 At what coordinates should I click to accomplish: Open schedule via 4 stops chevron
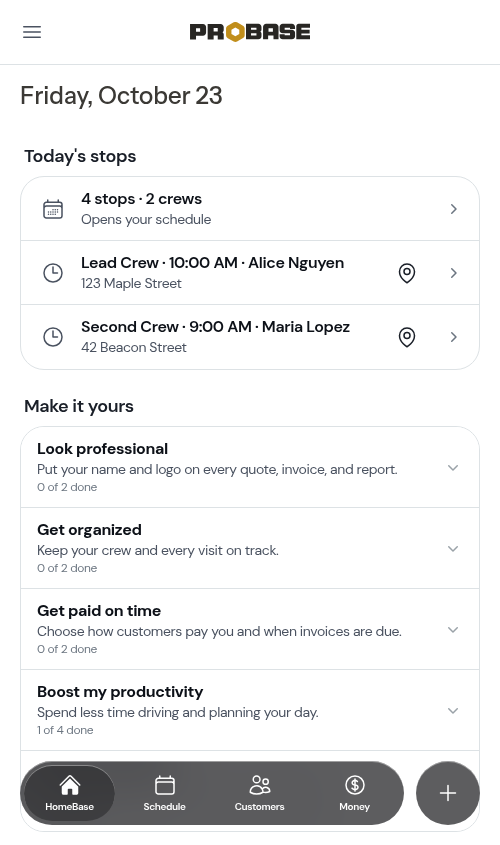(454, 209)
